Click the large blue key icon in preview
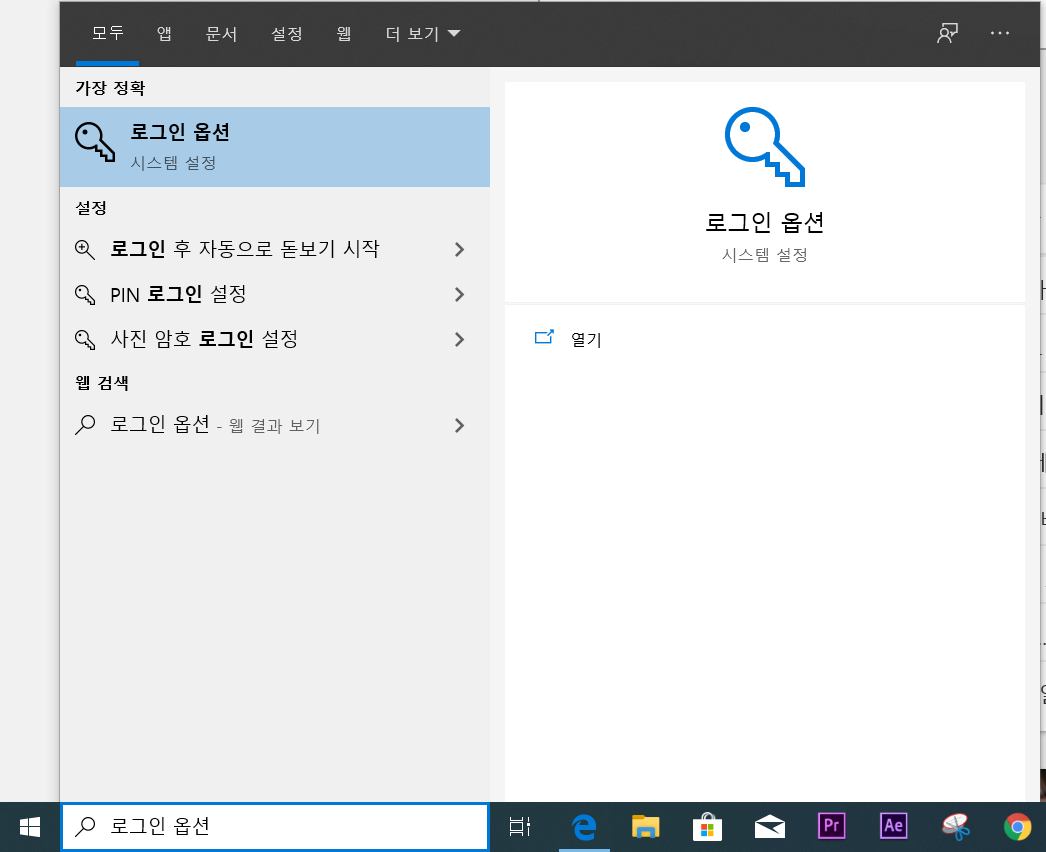The width and height of the screenshot is (1046, 852). [x=764, y=147]
